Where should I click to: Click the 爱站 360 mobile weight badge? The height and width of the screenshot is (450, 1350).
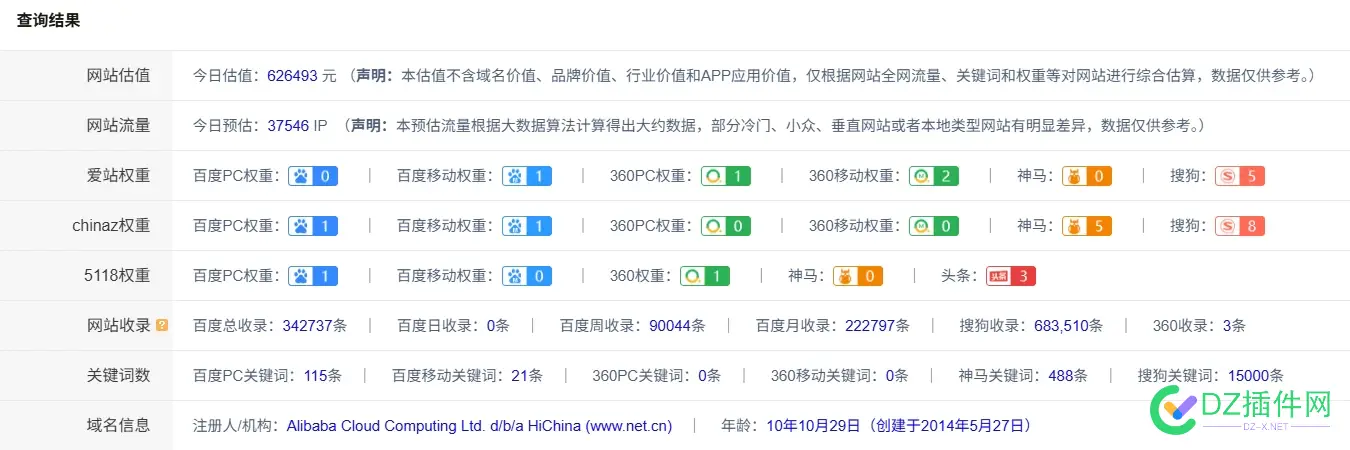click(934, 176)
